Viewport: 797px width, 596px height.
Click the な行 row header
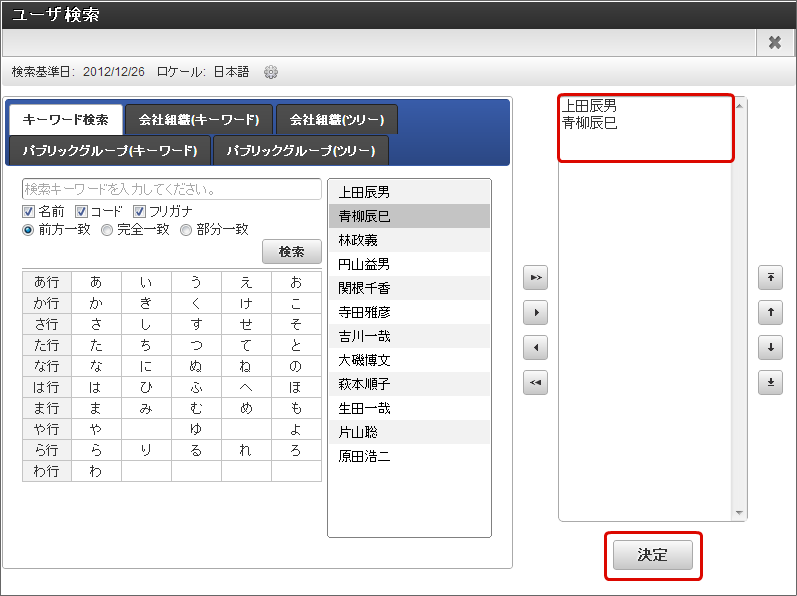point(46,366)
